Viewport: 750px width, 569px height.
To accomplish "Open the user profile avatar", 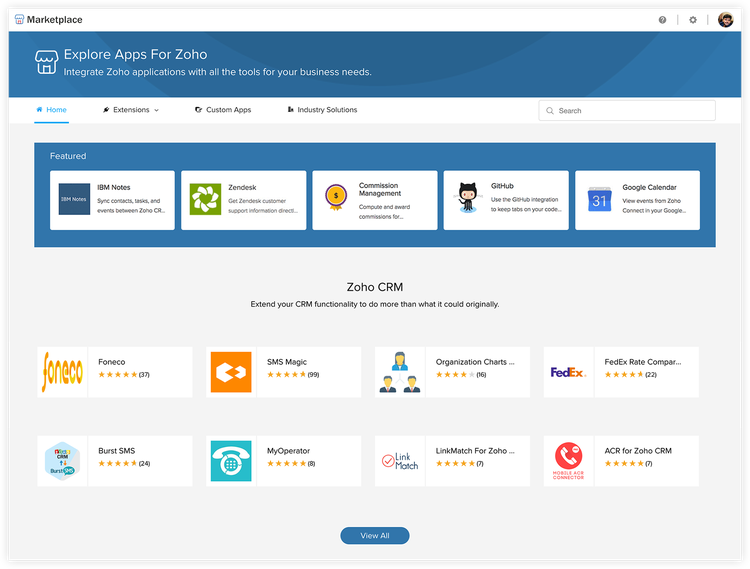I will [x=726, y=20].
